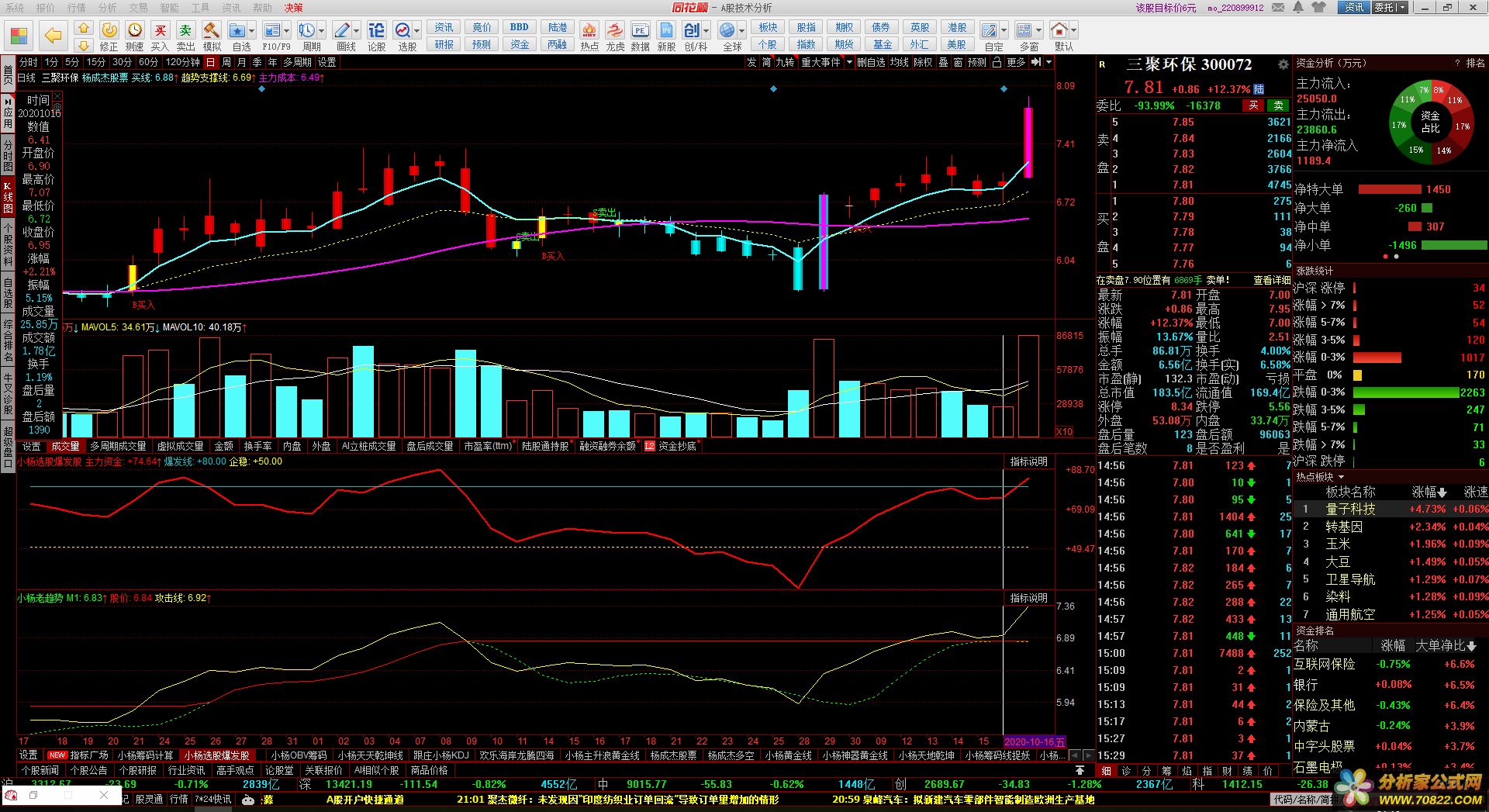Click the yellow back arrow icon
Viewport: 1489px width, 812px height.
pos(53,36)
